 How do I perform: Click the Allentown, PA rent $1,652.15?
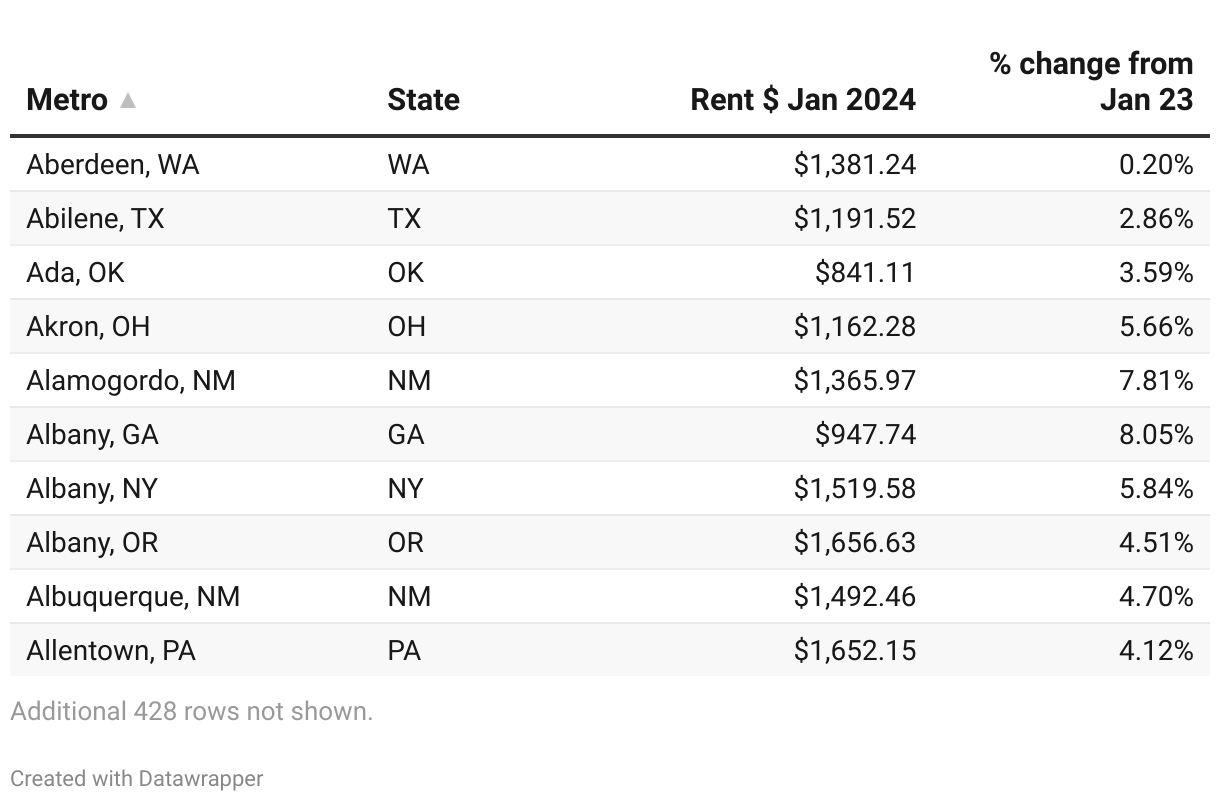(855, 650)
